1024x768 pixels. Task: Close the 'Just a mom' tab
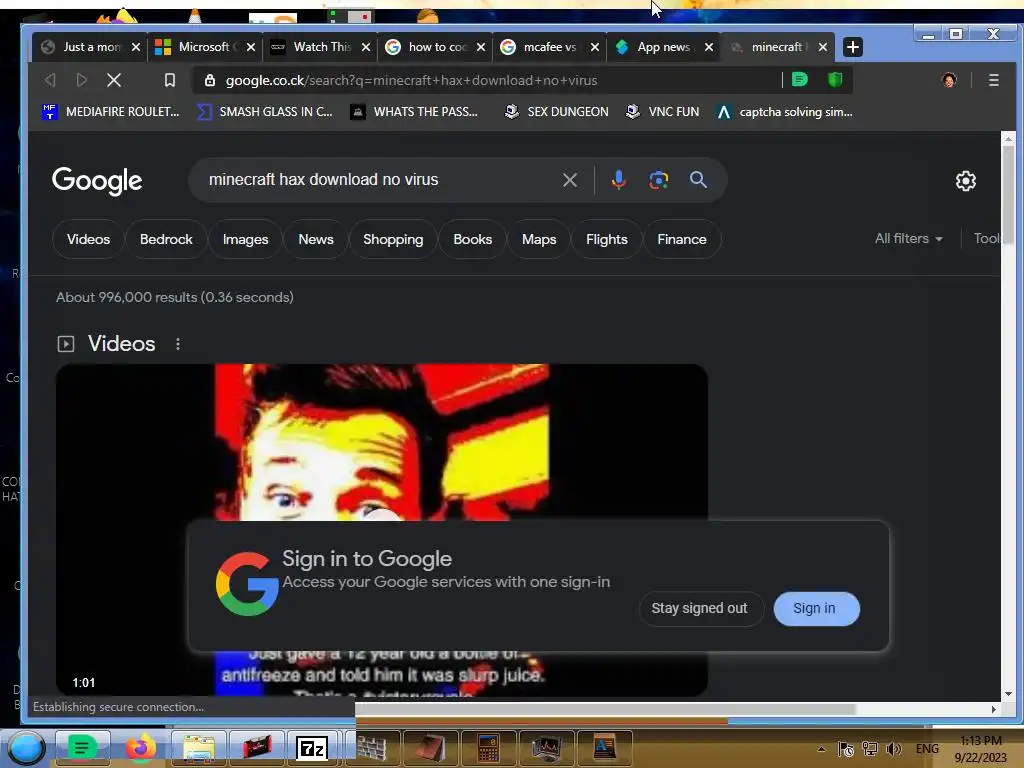pos(136,47)
